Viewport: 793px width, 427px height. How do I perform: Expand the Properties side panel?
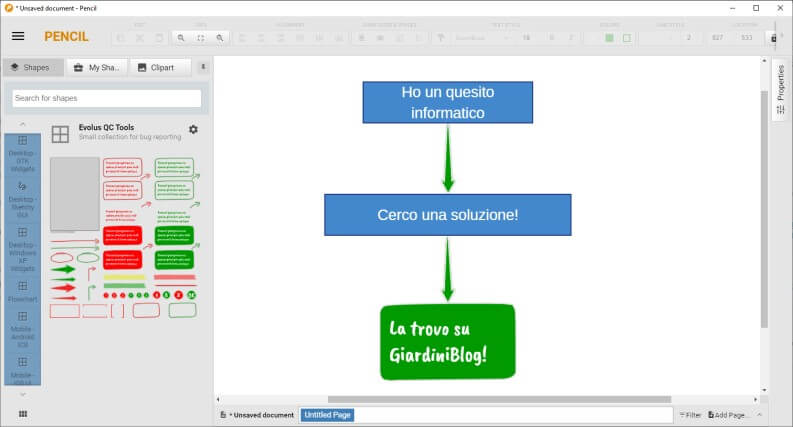click(x=781, y=89)
